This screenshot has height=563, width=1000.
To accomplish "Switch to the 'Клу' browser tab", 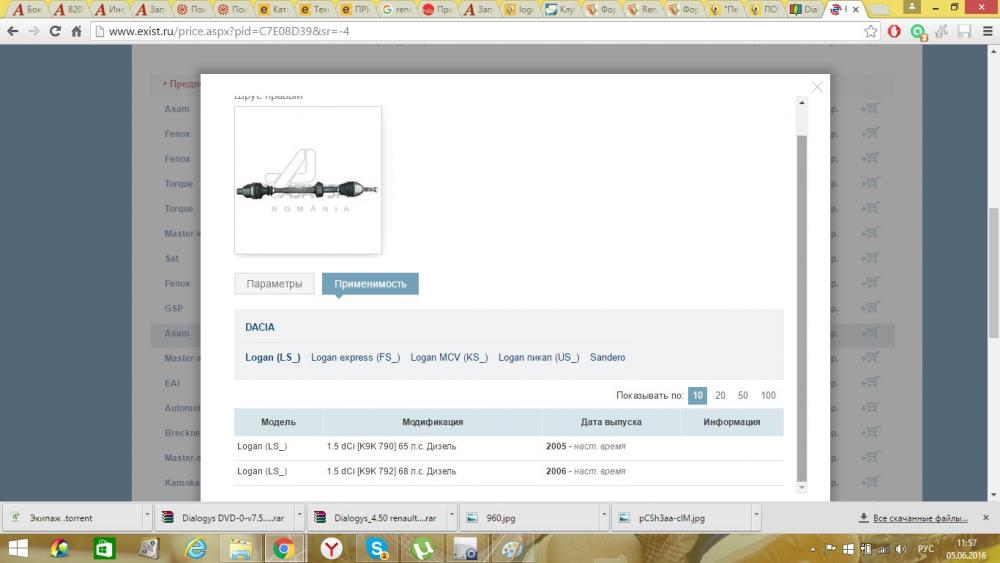I will point(560,9).
